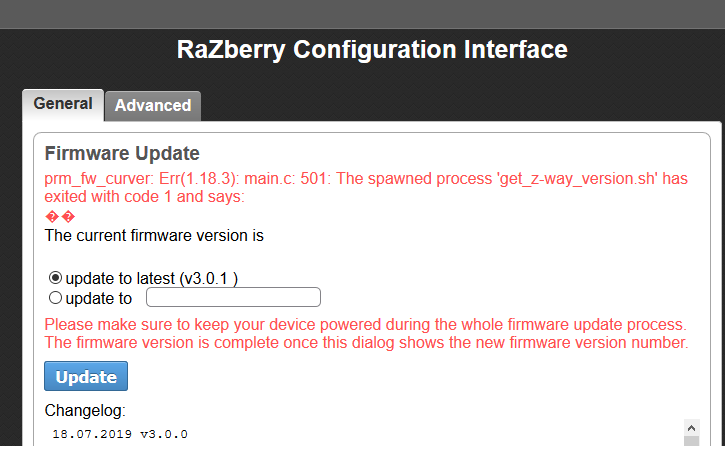The width and height of the screenshot is (725, 449).
Task: Click the '(v3.0.1)' latest version label
Action: click(x=209, y=277)
